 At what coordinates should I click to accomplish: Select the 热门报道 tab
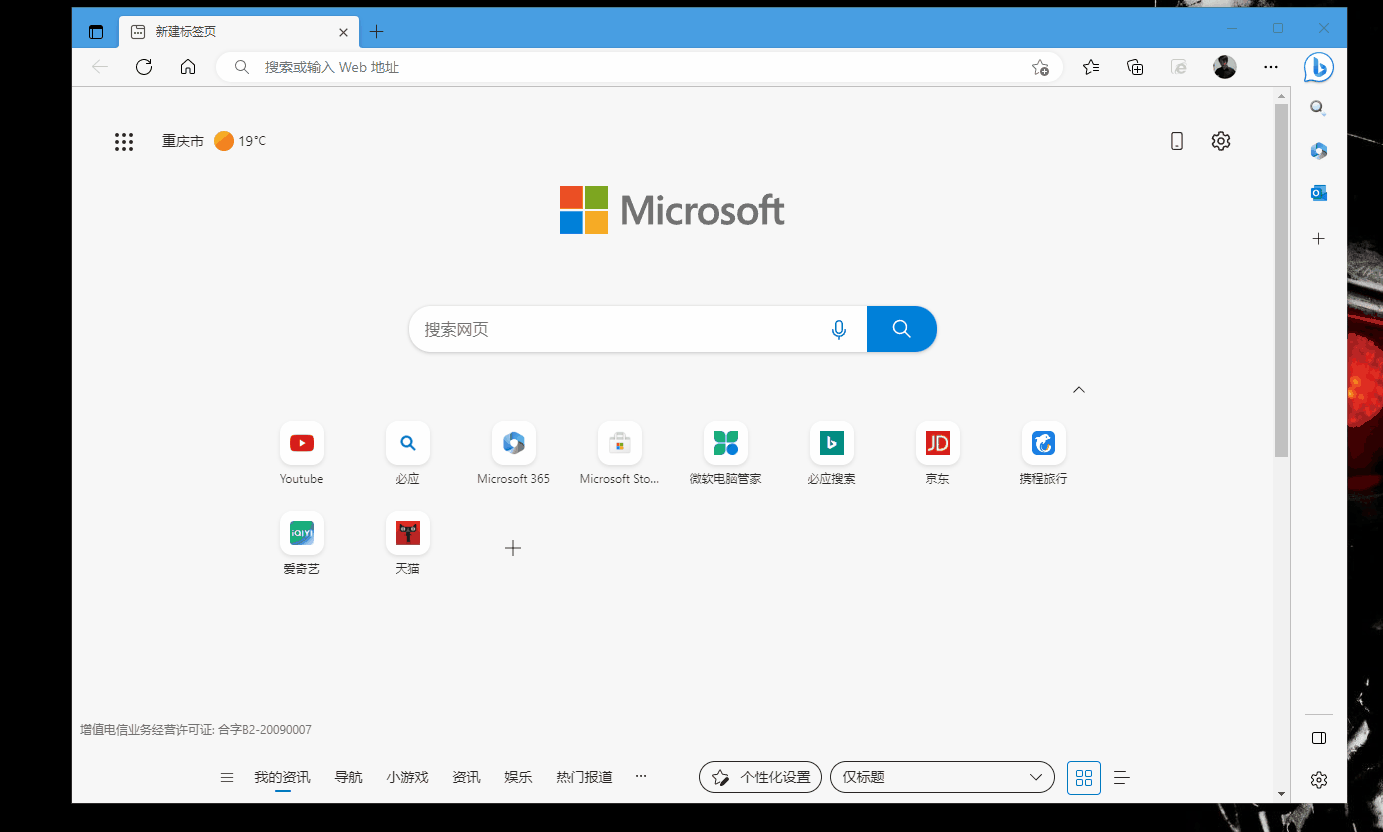584,777
